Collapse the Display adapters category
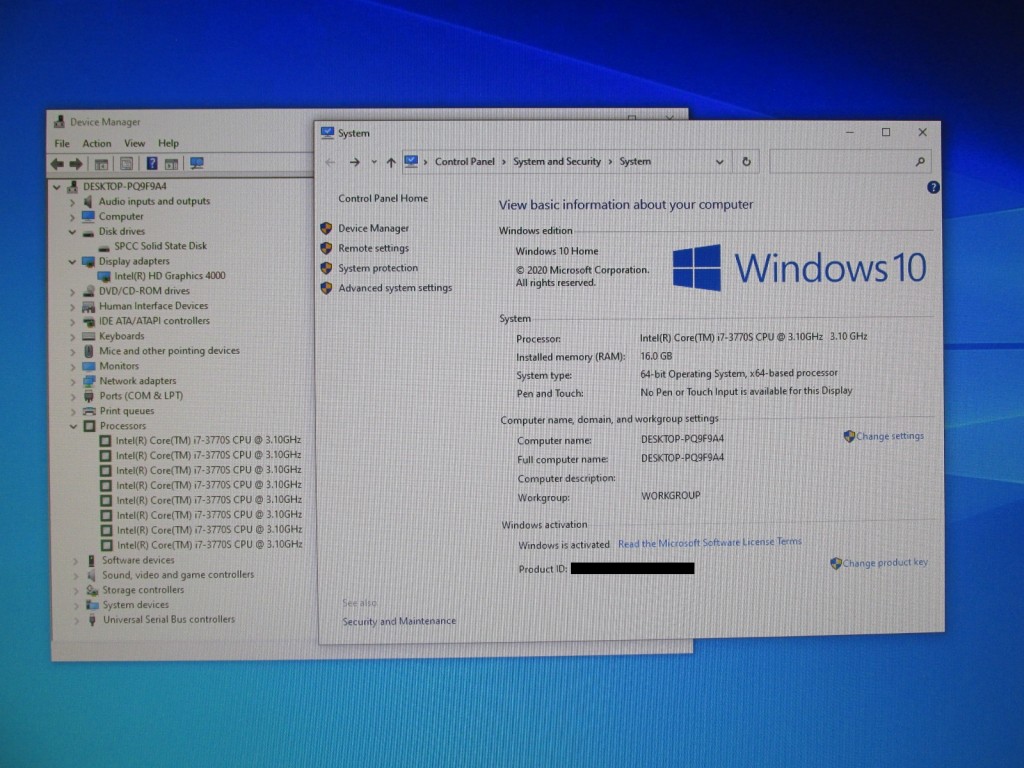This screenshot has height=768, width=1024. pyautogui.click(x=72, y=262)
